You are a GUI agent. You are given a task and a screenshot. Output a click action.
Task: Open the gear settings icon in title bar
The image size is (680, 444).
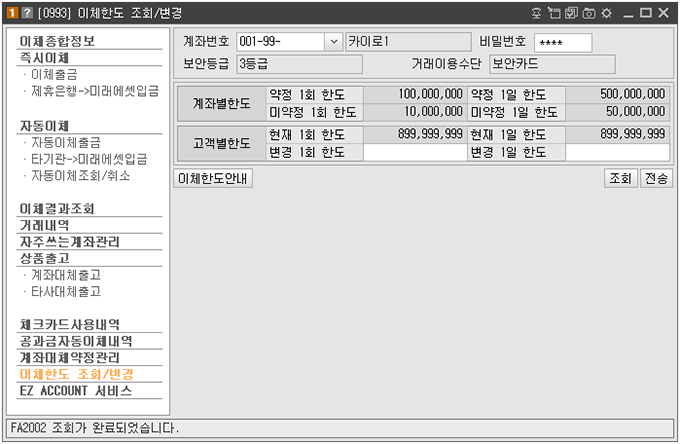coord(606,13)
